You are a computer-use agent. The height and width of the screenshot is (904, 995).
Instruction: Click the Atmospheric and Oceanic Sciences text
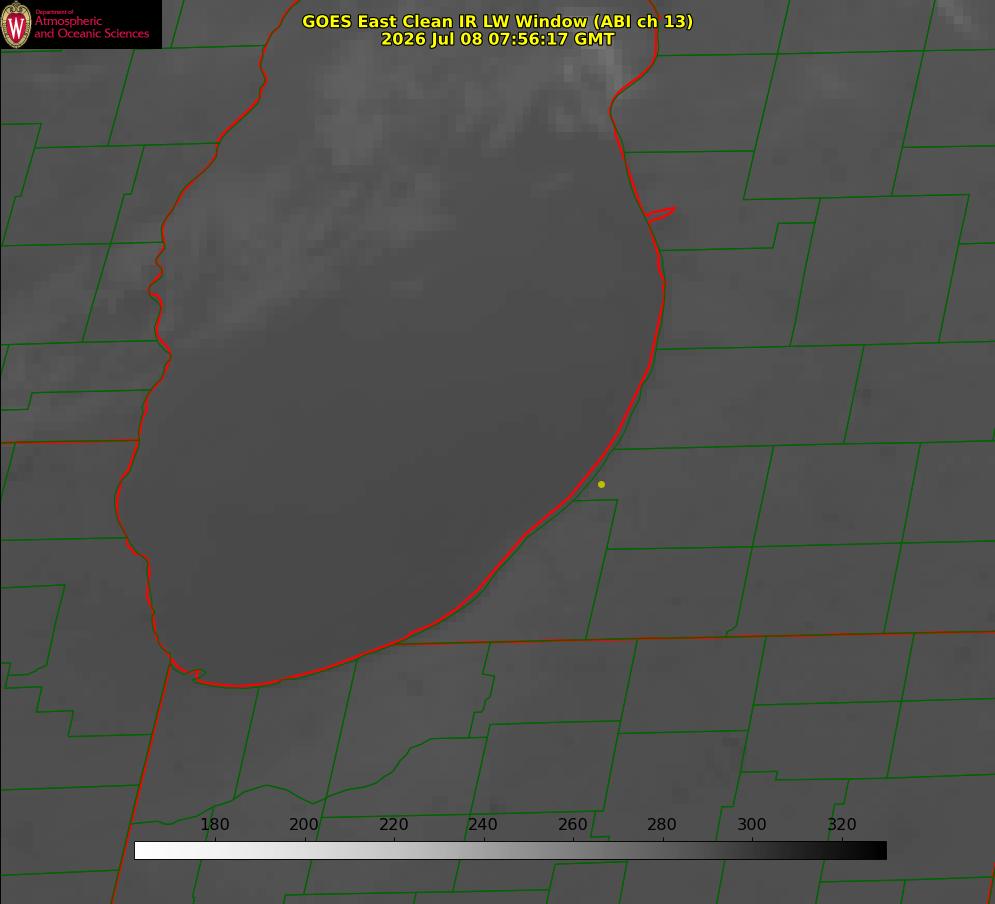(91, 27)
